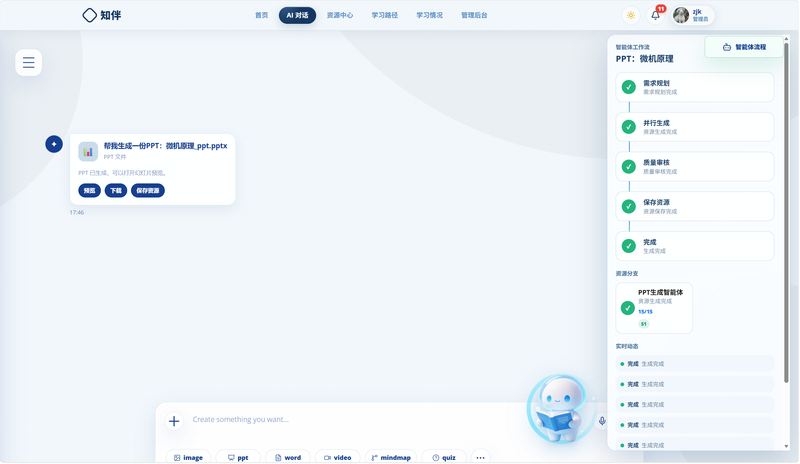The width and height of the screenshot is (800, 464).
Task: Click the 智能体流程 robot button
Action: (744, 47)
